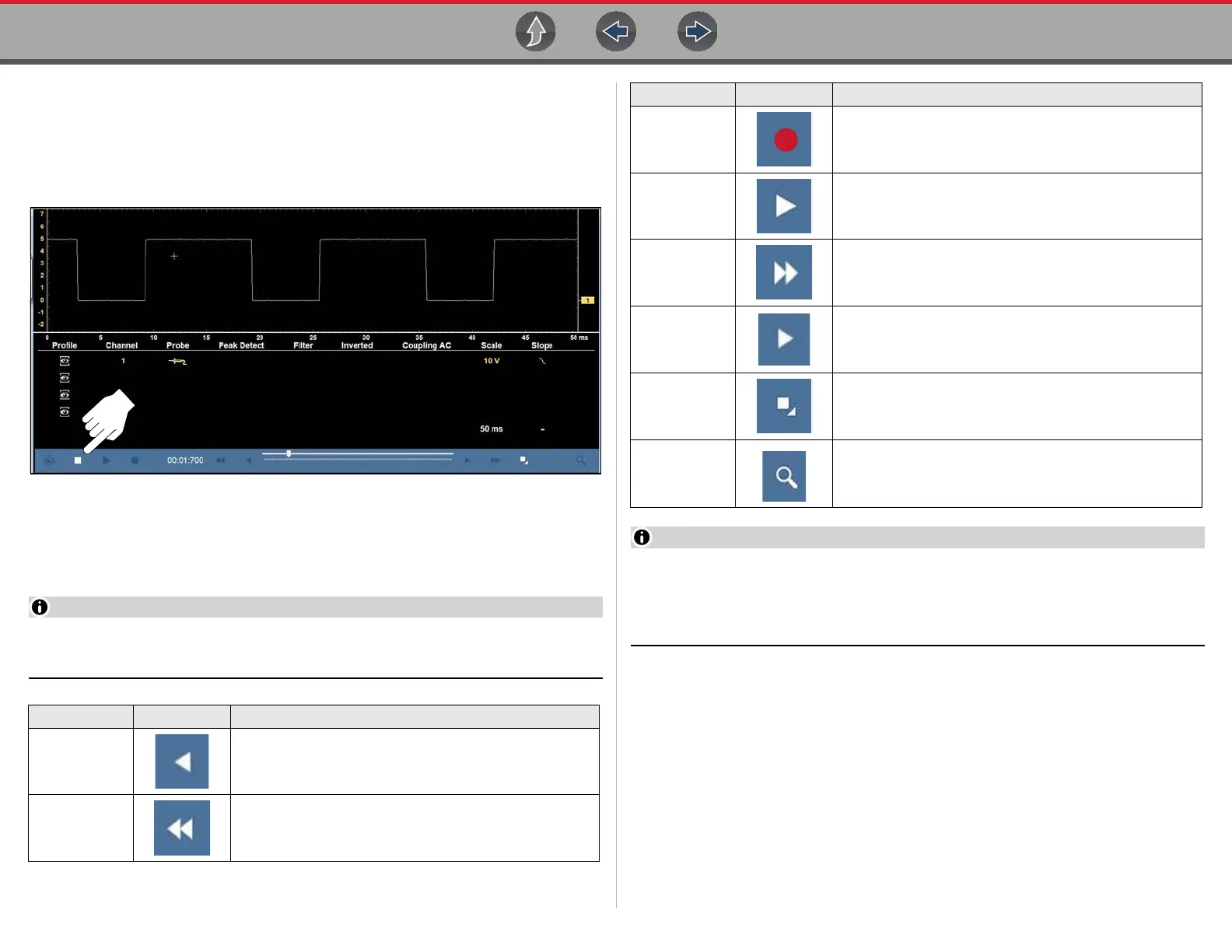Image resolution: width=1232 pixels, height=952 pixels.
Task: Go to the previous page with left arrow
Action: 616,32
